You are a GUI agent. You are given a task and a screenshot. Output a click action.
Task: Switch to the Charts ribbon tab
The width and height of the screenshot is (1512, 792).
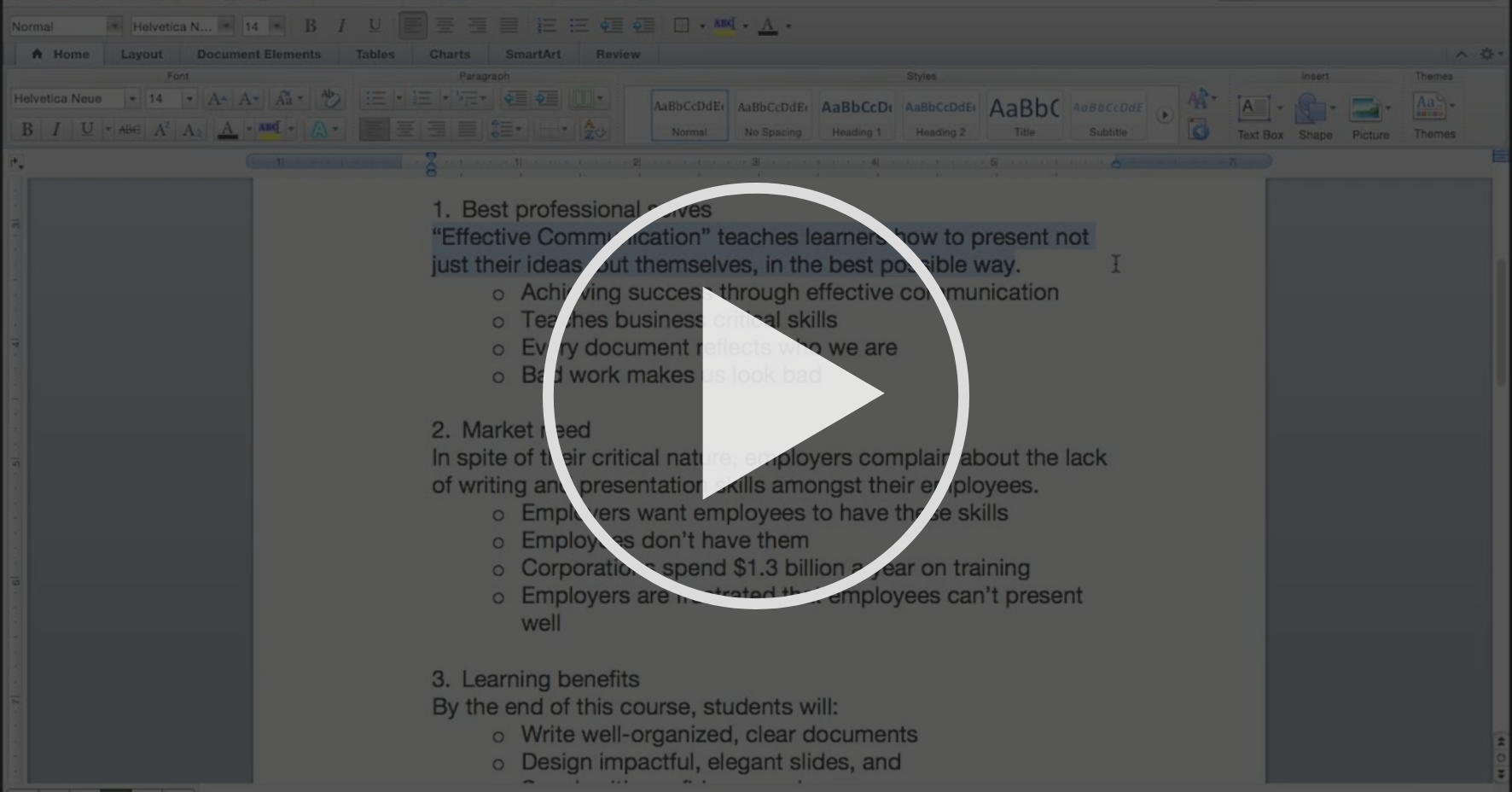point(450,54)
